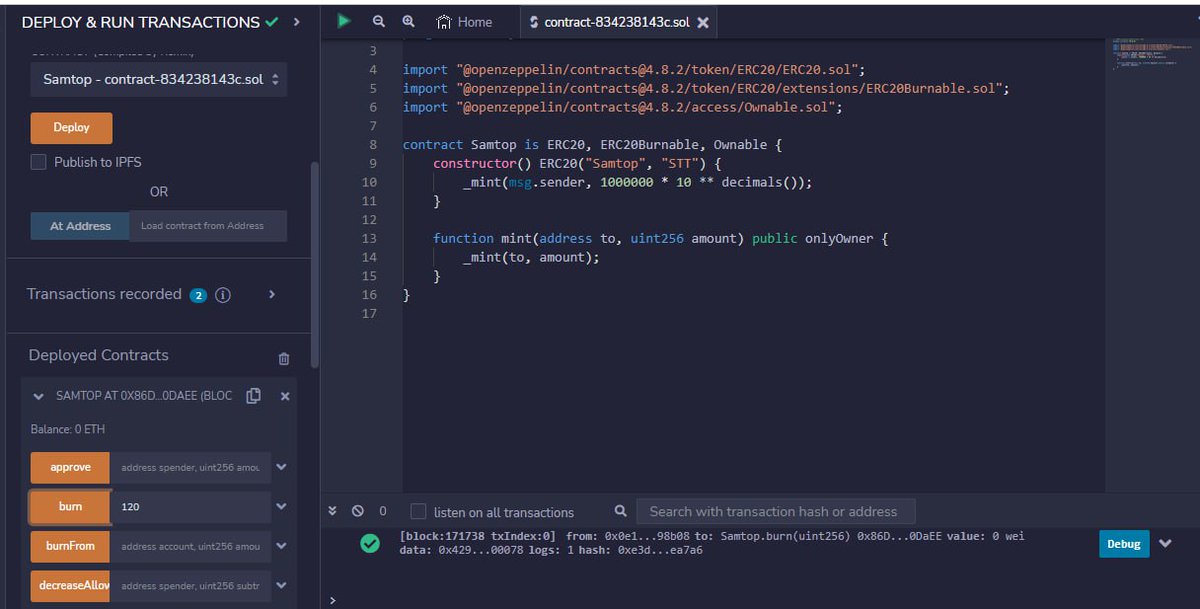Toggle listen on all transactions
The width and height of the screenshot is (1200, 609).
tap(419, 511)
